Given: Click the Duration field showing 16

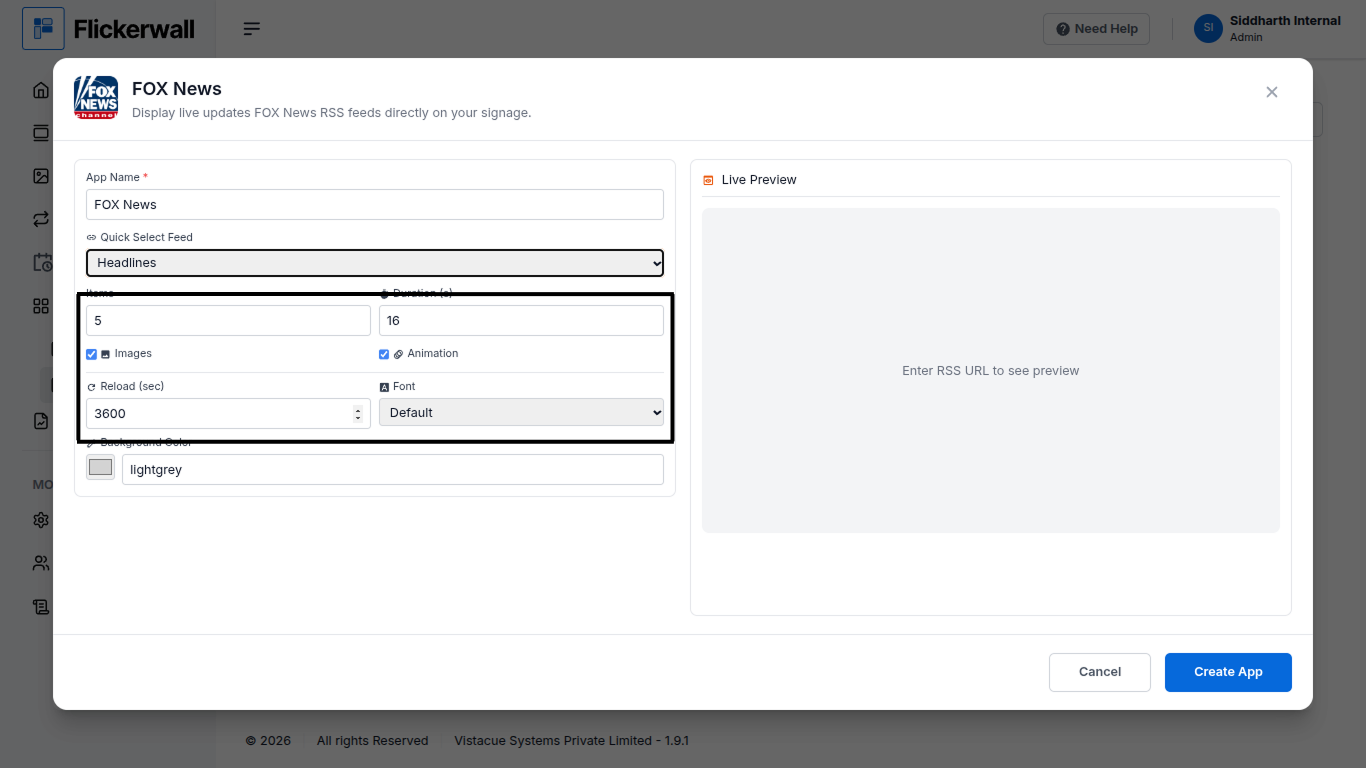Looking at the screenshot, I should (x=521, y=321).
